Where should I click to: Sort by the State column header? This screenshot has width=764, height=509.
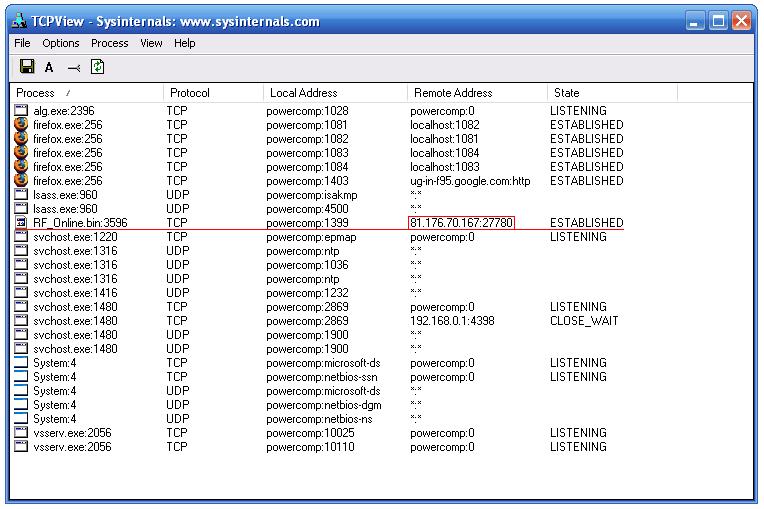(612, 93)
